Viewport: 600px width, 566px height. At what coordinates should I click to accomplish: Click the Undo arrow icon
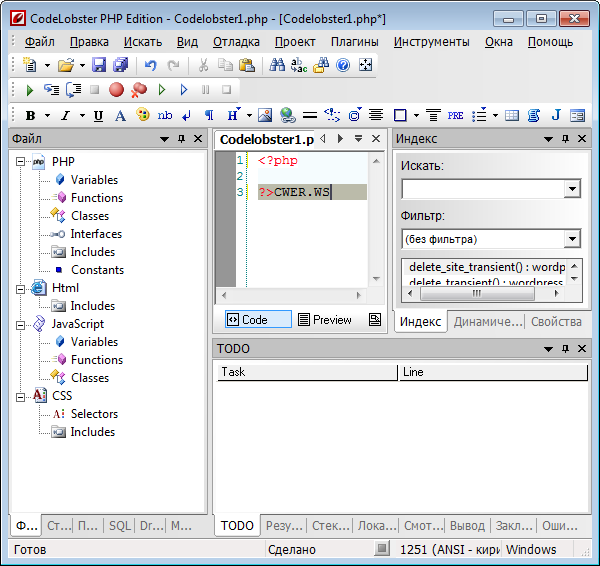(x=150, y=65)
